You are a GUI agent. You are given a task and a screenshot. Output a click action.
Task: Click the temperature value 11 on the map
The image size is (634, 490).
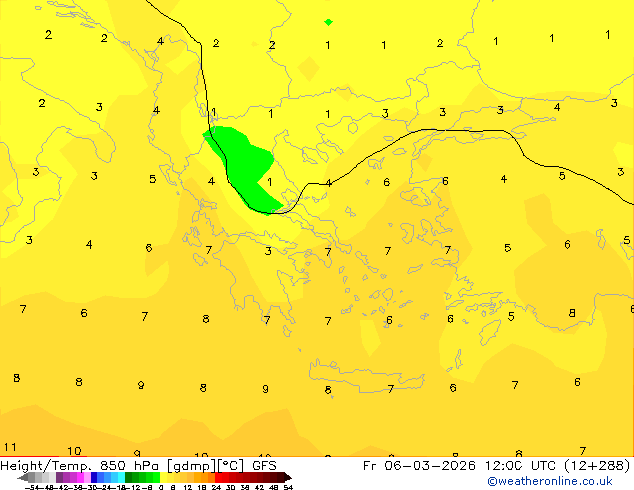pos(10,447)
